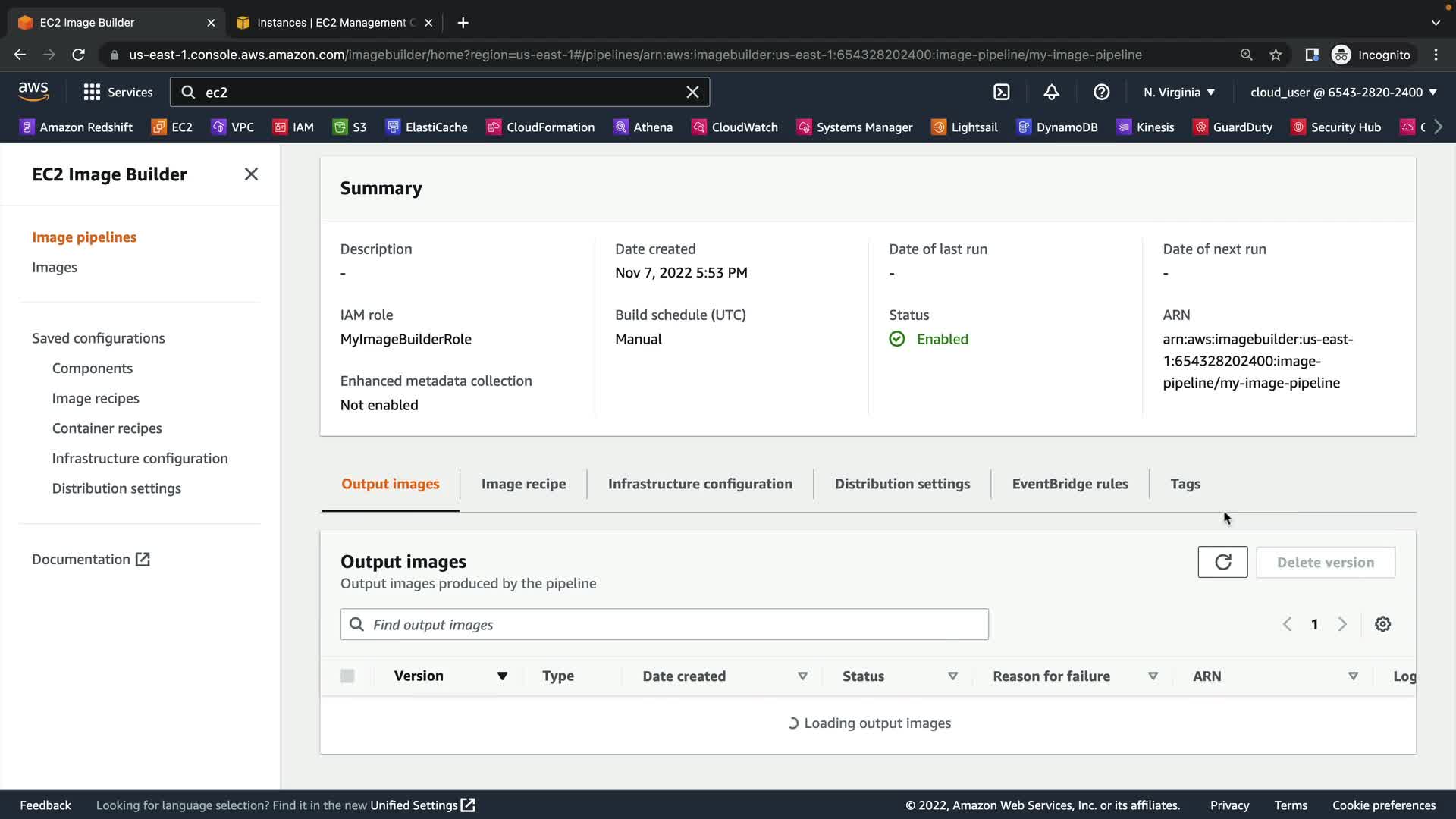Open AWS CloudShell terminal icon
Screen dimensions: 1456x819
pos(1002,92)
